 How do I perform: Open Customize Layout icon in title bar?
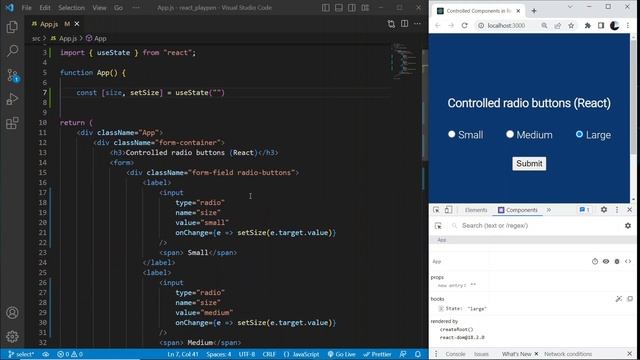pyautogui.click(x=365, y=8)
